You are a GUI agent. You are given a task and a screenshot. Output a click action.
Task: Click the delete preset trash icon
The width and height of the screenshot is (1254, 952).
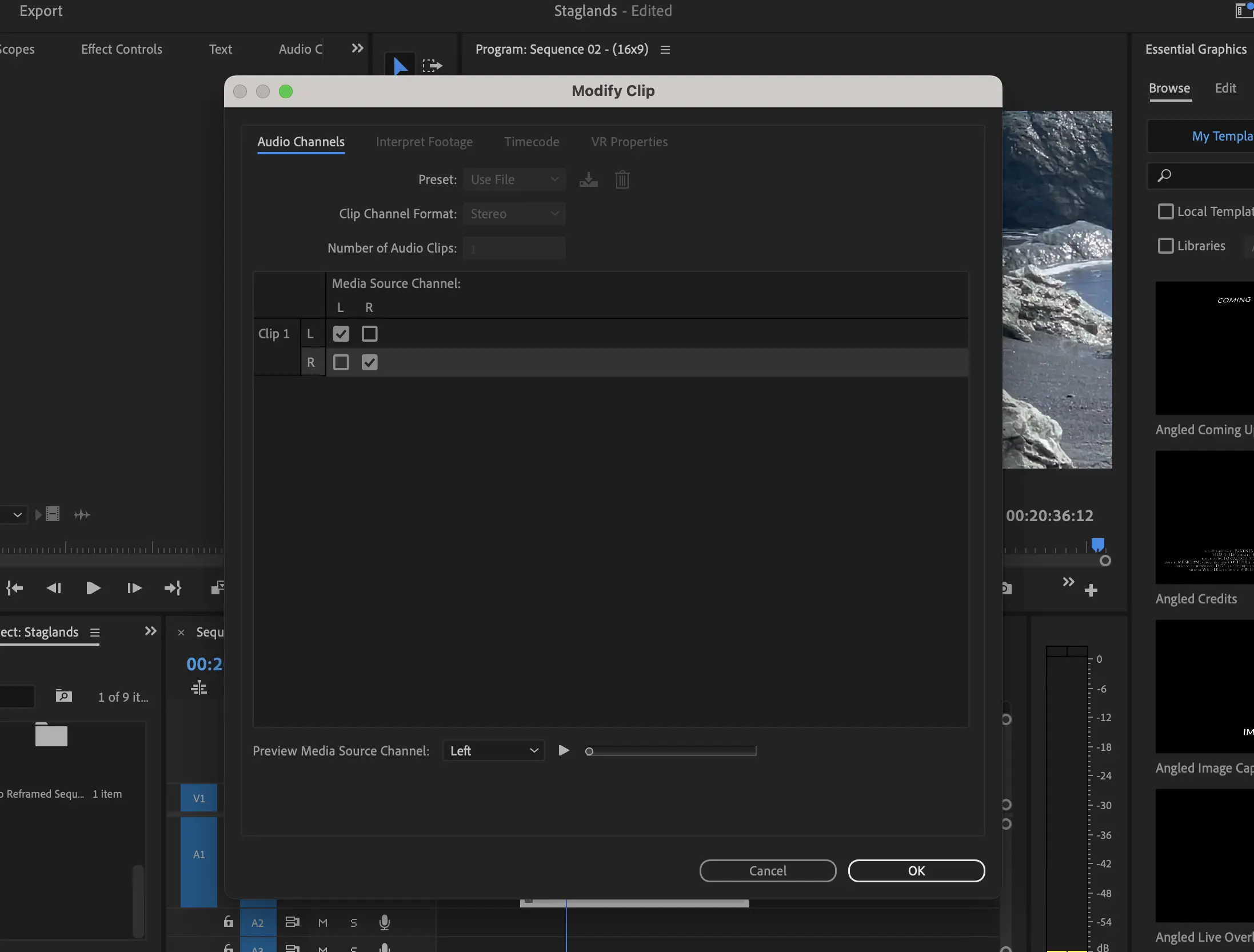click(x=622, y=179)
